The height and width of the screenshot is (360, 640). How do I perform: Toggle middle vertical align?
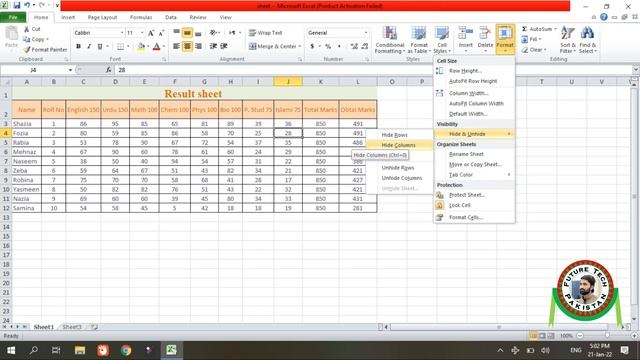187,33
